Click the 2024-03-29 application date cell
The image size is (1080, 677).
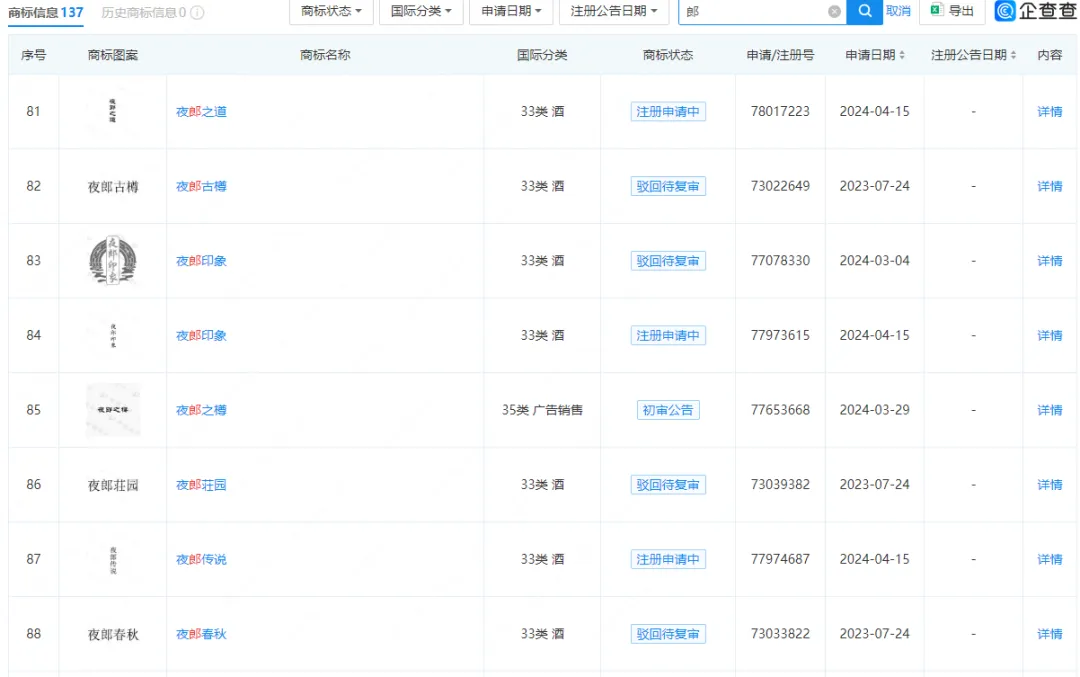tap(874, 410)
